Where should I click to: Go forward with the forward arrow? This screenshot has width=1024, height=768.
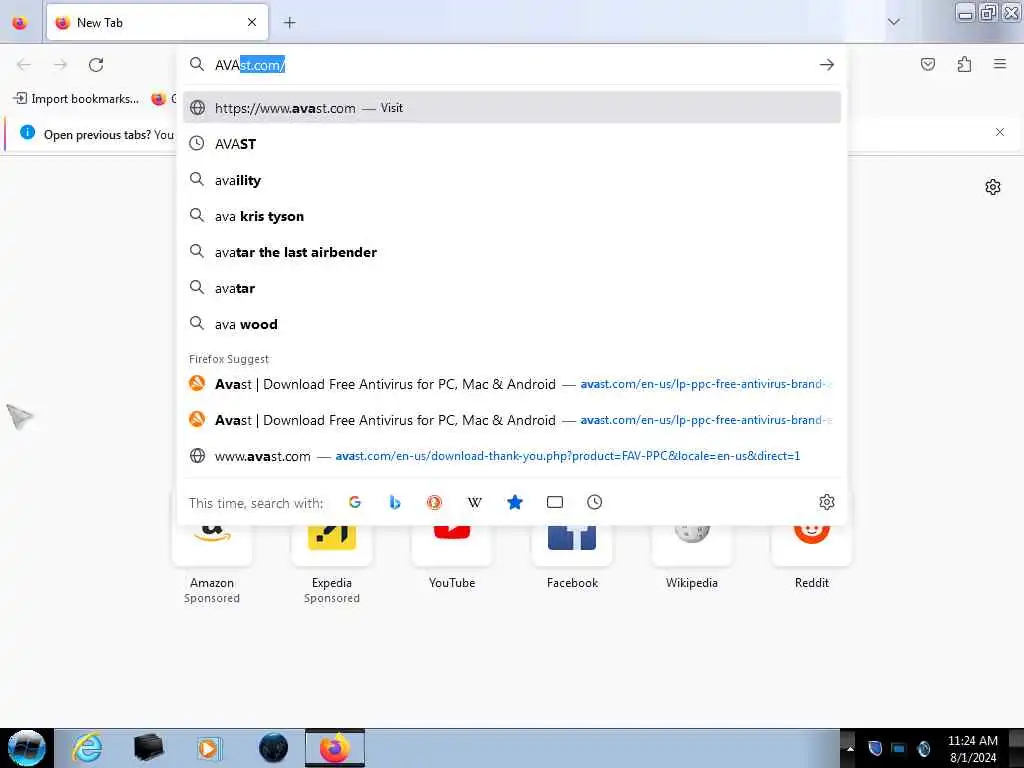pyautogui.click(x=60, y=65)
